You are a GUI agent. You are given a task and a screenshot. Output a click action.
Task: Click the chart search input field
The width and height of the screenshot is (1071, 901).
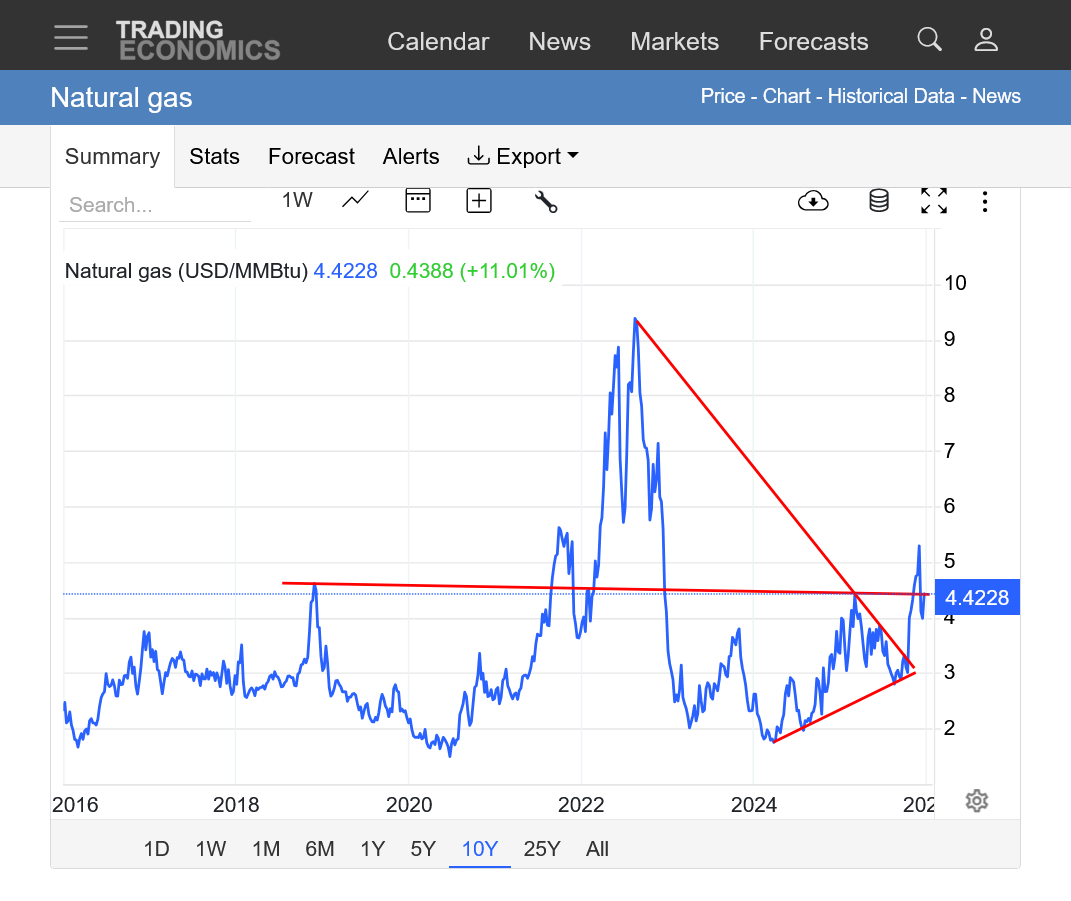155,205
